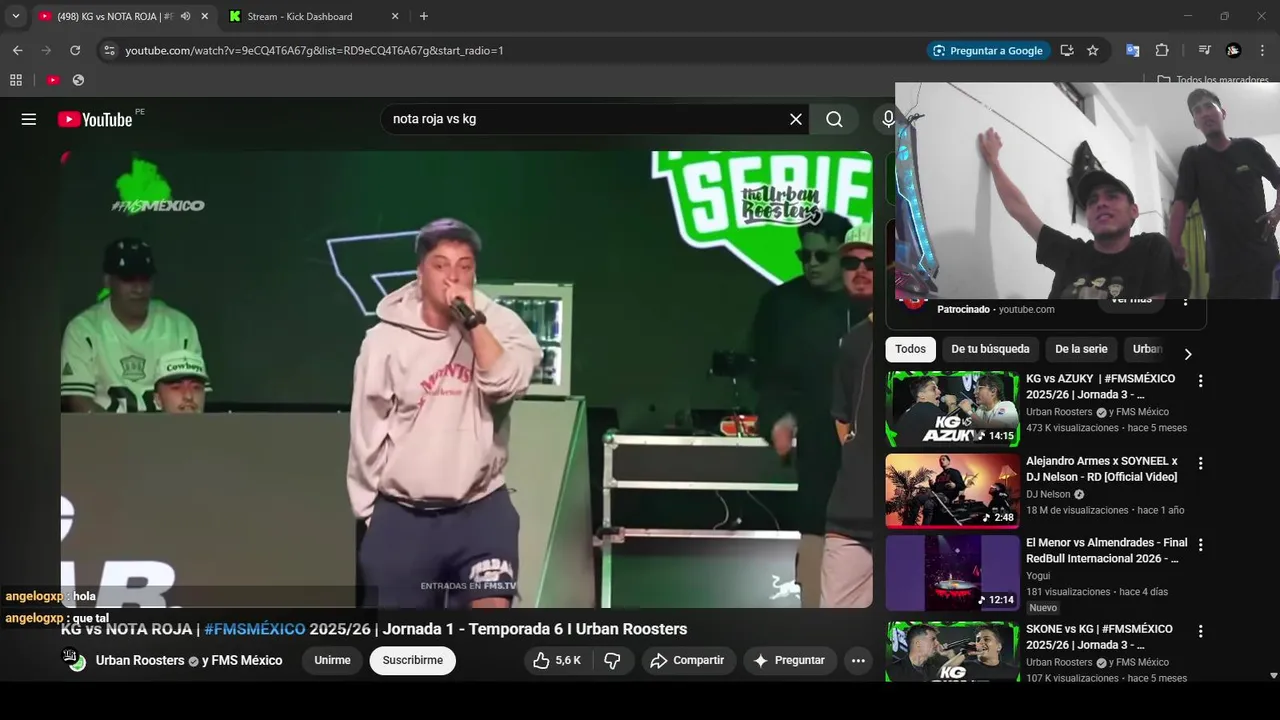The width and height of the screenshot is (1280, 720).
Task: Open media controls music-note icon
Action: 1205,50
